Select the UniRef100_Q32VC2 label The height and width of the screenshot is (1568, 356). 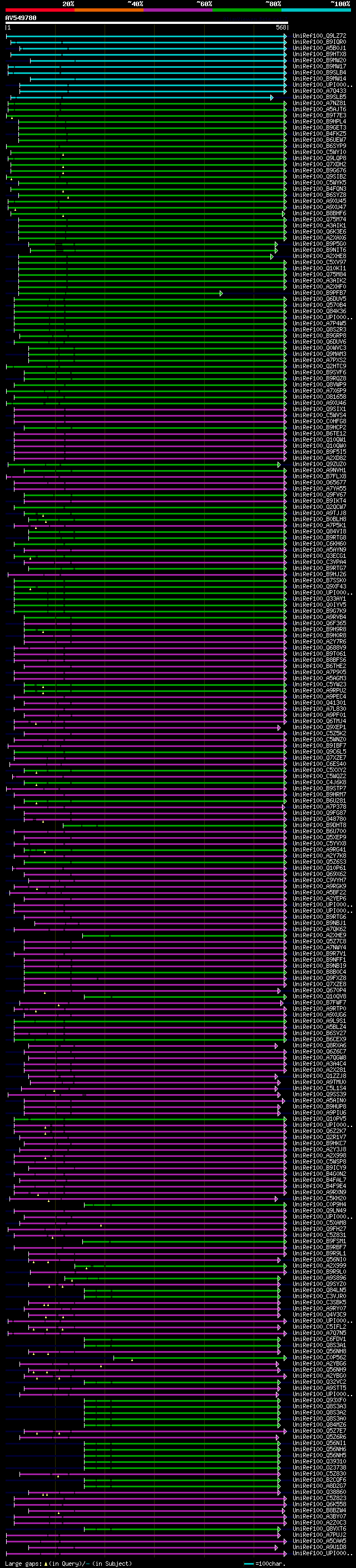tap(319, 1382)
